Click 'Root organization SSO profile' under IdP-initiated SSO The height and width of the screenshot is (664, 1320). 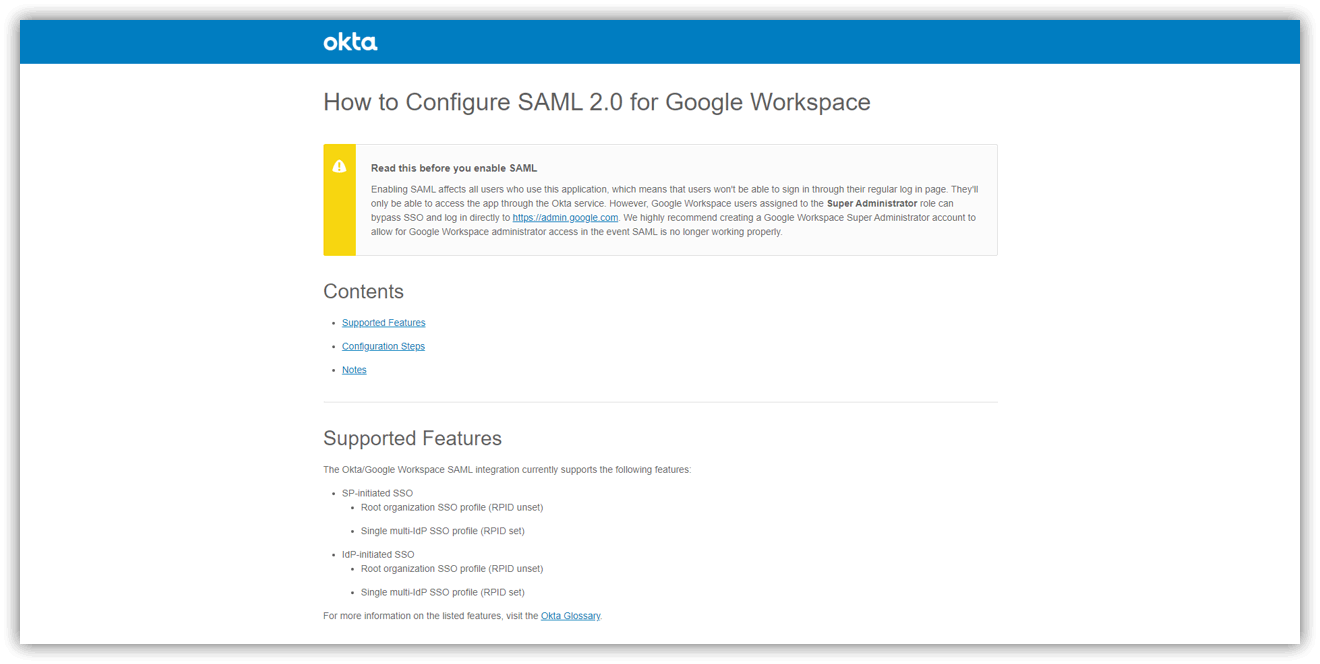[x=451, y=568]
